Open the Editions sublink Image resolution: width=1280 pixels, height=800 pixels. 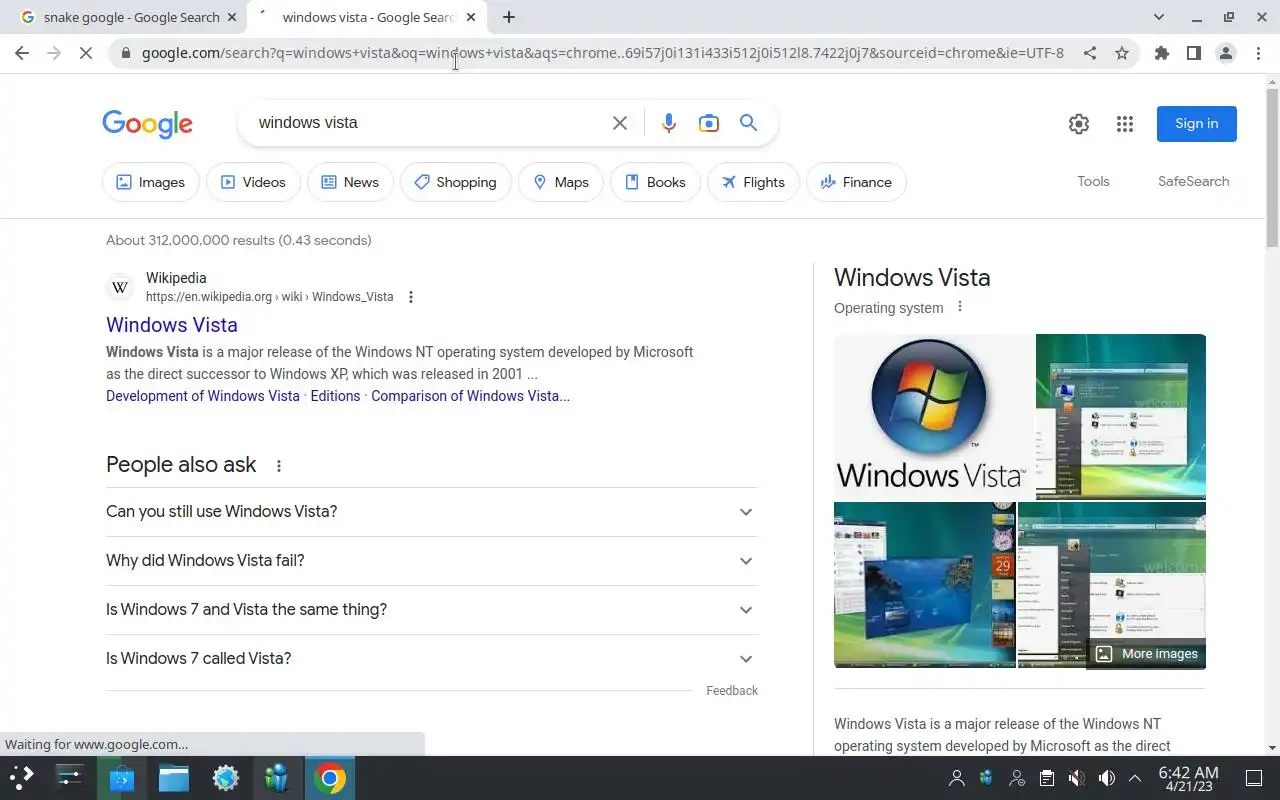coord(335,396)
